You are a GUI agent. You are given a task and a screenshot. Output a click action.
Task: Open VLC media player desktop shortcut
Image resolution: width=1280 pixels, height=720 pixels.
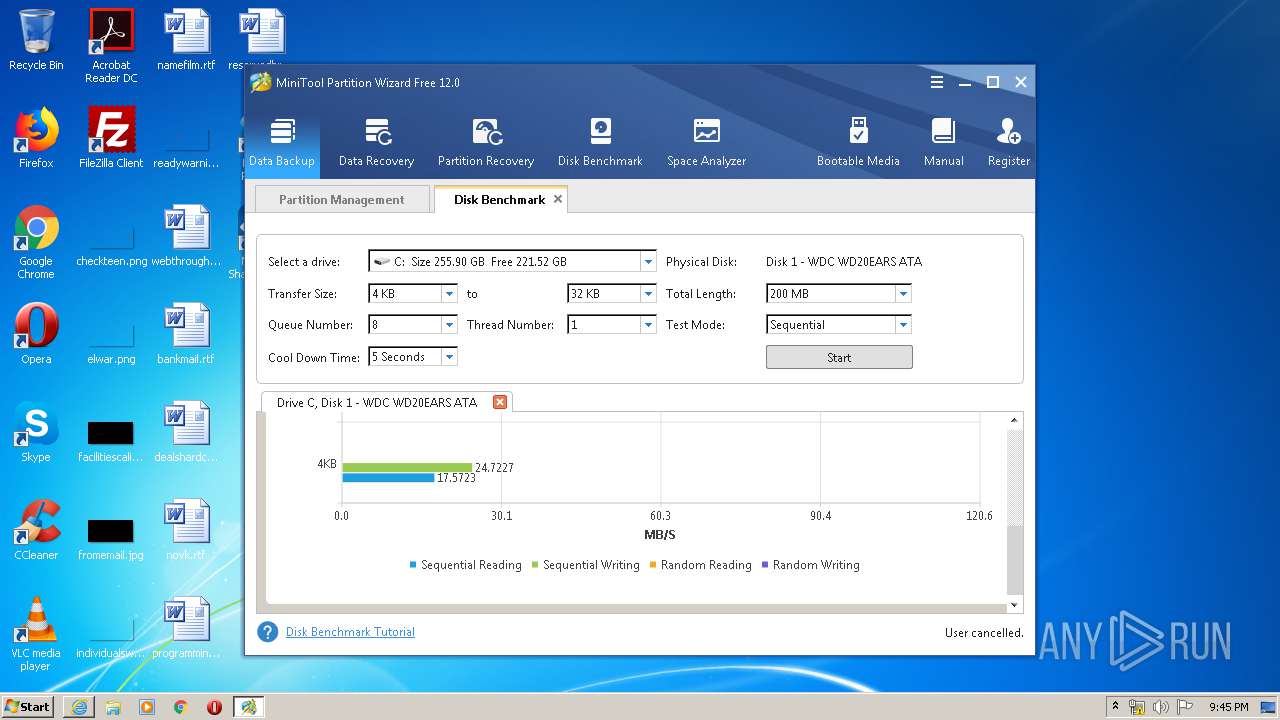[36, 634]
